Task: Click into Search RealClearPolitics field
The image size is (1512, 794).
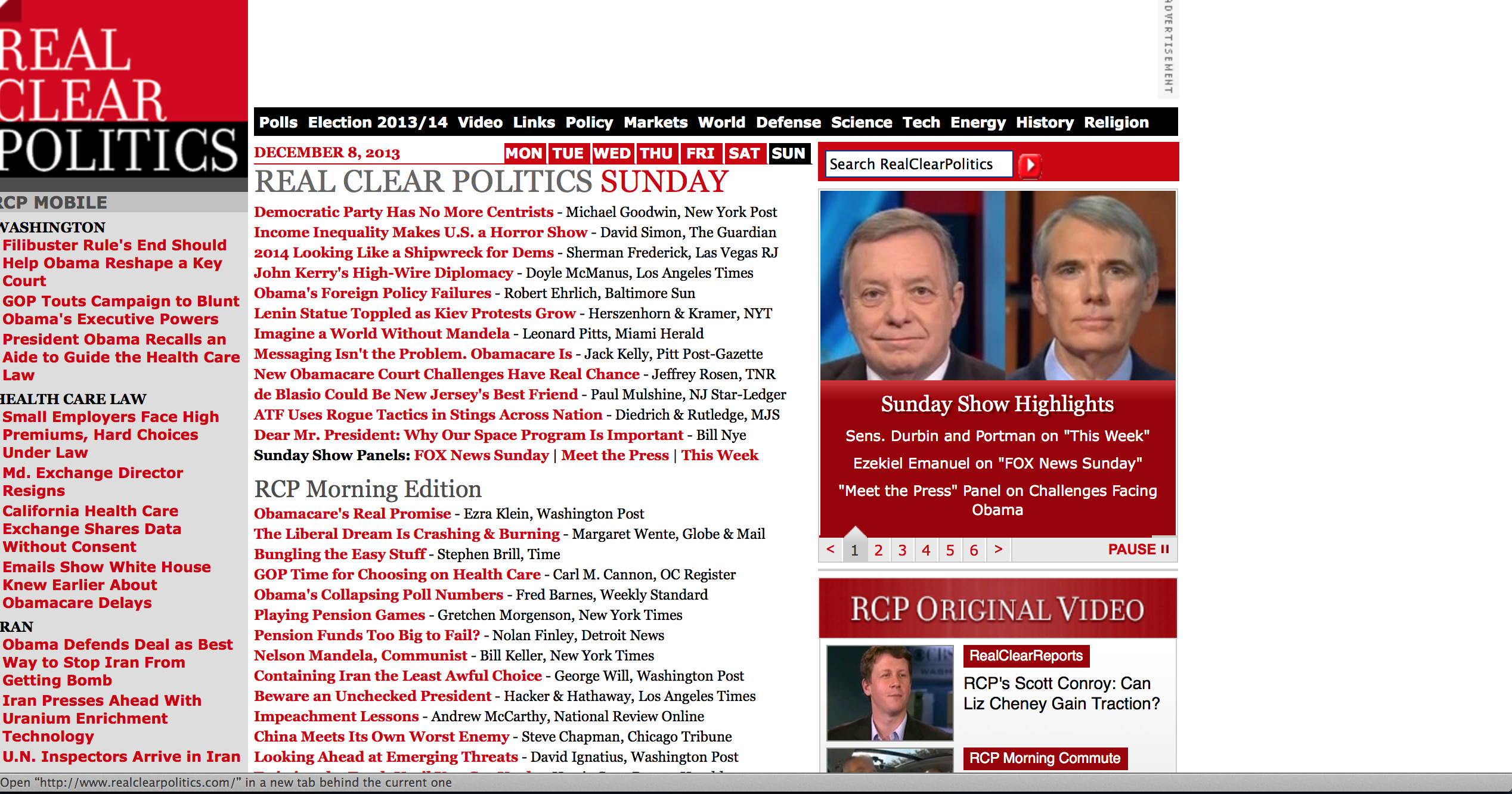Action: 918,164
